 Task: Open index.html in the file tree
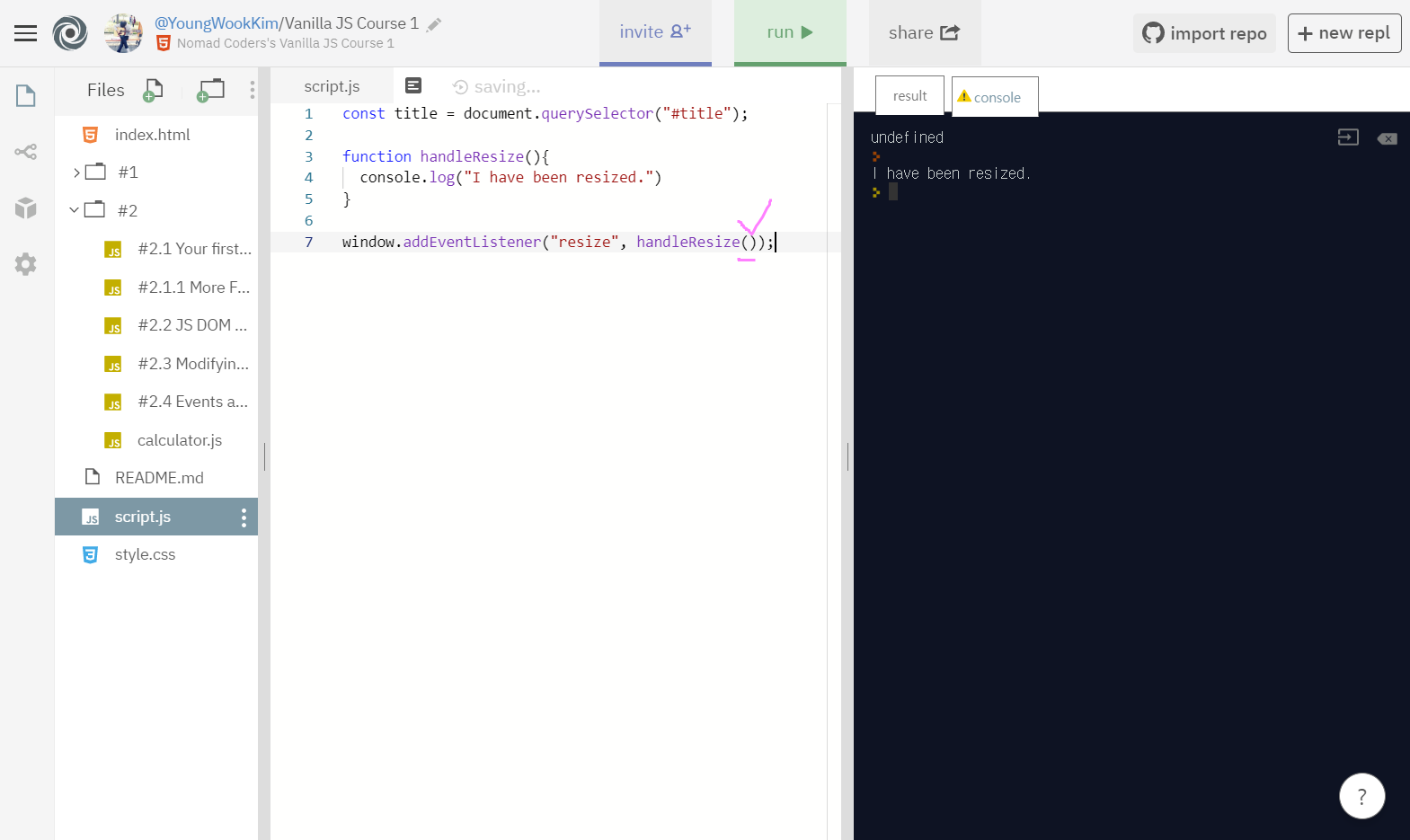coord(156,135)
